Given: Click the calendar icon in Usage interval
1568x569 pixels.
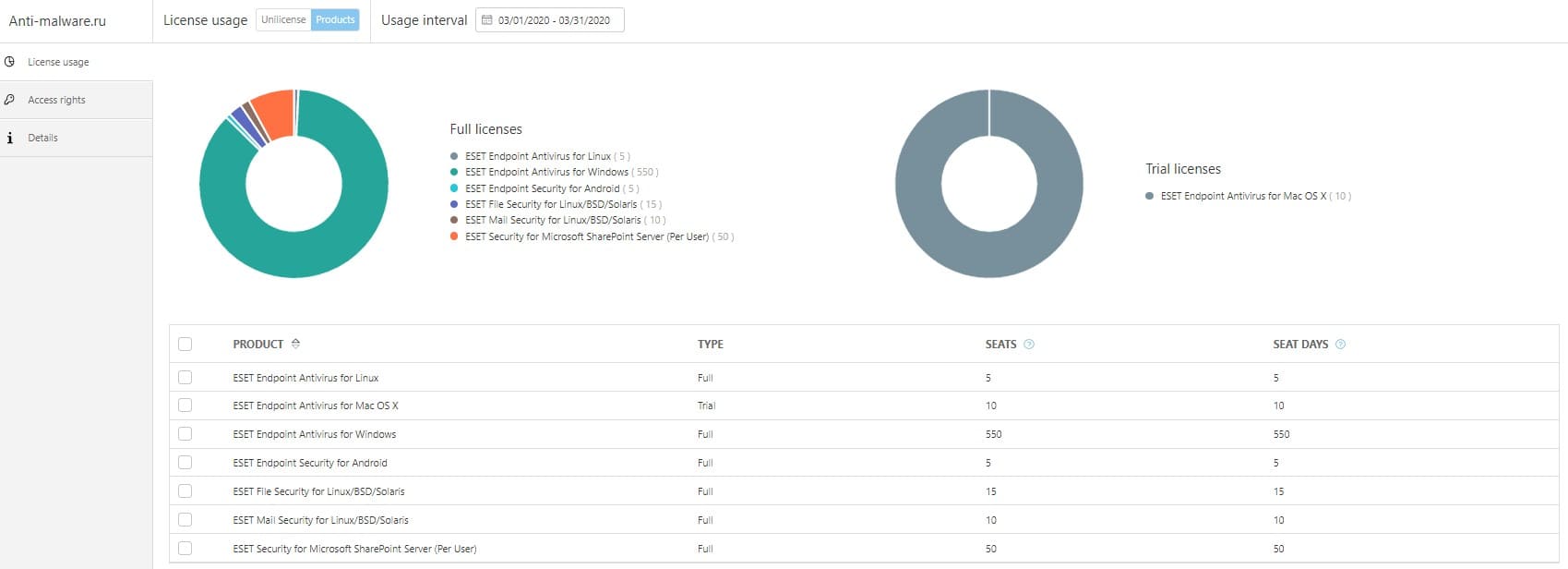Looking at the screenshot, I should (487, 20).
